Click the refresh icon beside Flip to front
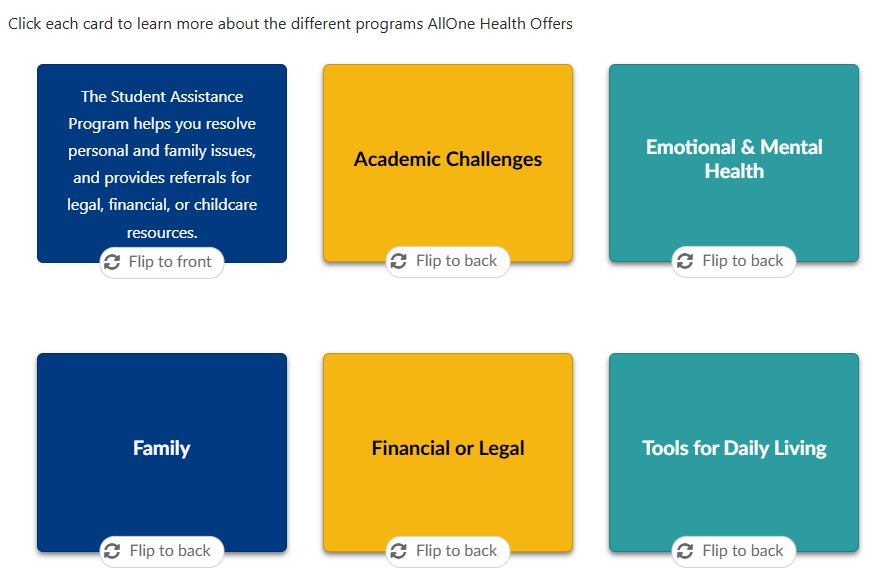 tap(112, 262)
